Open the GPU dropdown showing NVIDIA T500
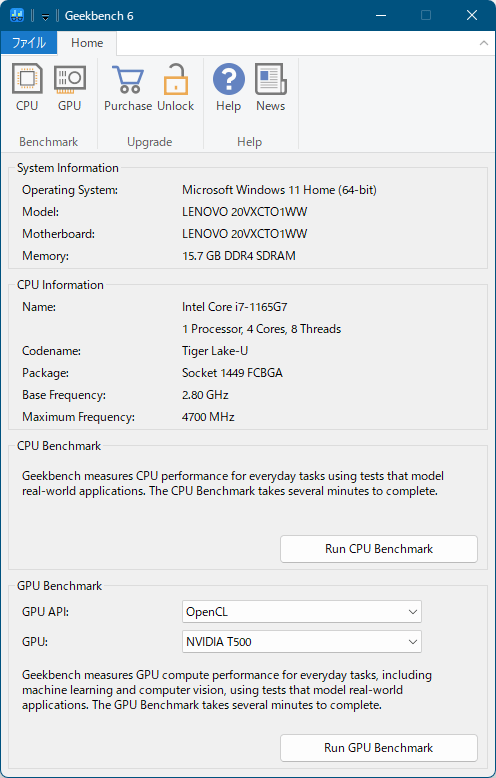This screenshot has width=496, height=778. coord(302,642)
